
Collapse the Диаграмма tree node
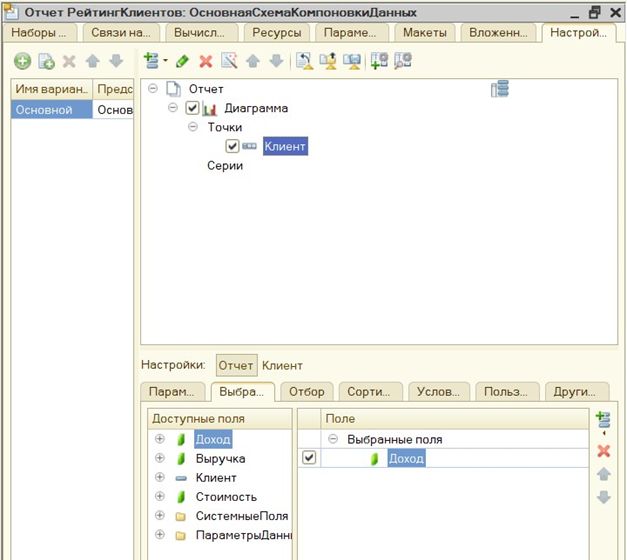tap(173, 108)
